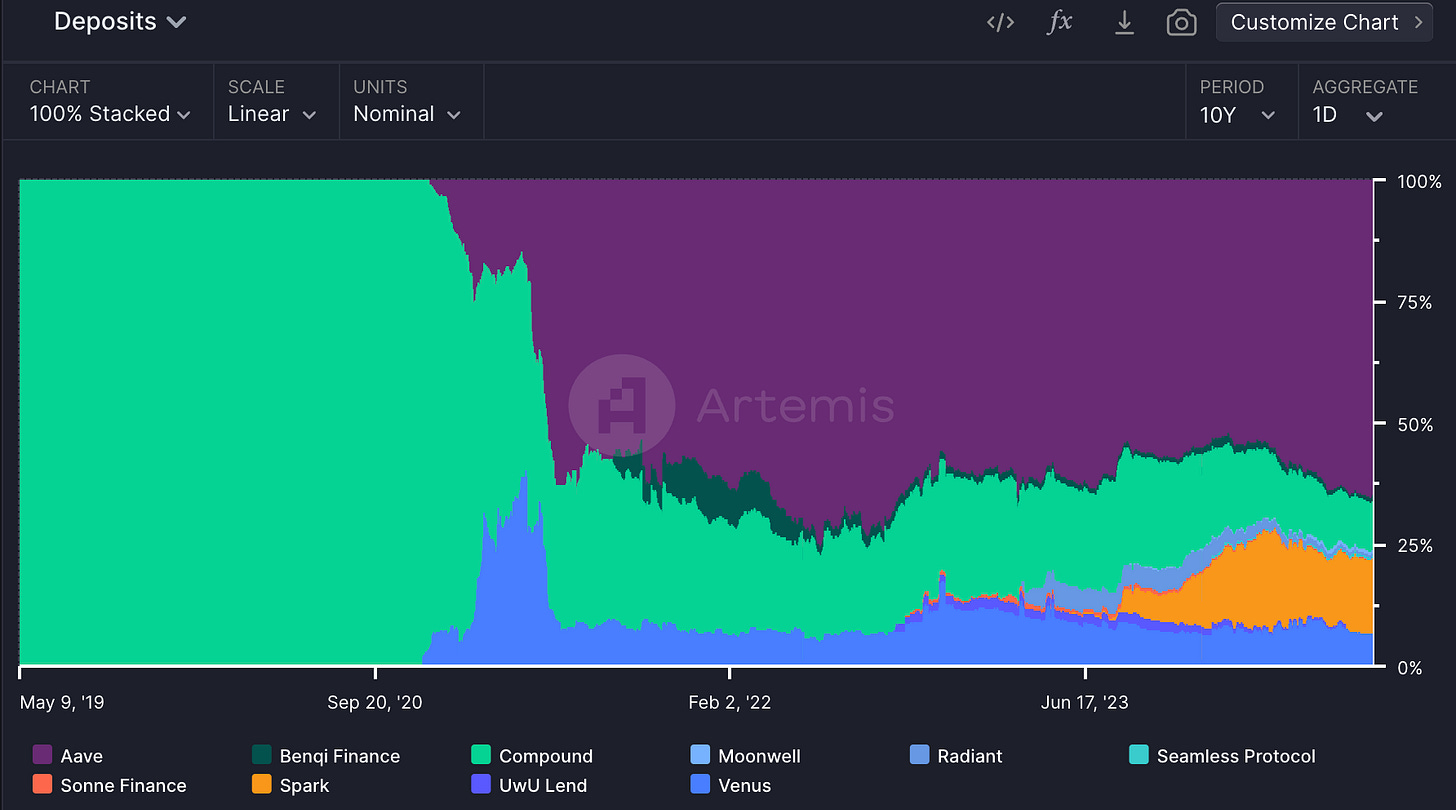Expand the Deposits metric dropdown
The image size is (1456, 810).
pyautogui.click(x=120, y=21)
